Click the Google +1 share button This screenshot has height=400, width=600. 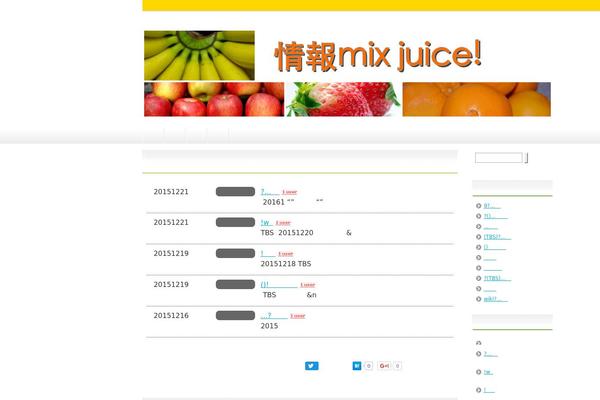click(385, 366)
